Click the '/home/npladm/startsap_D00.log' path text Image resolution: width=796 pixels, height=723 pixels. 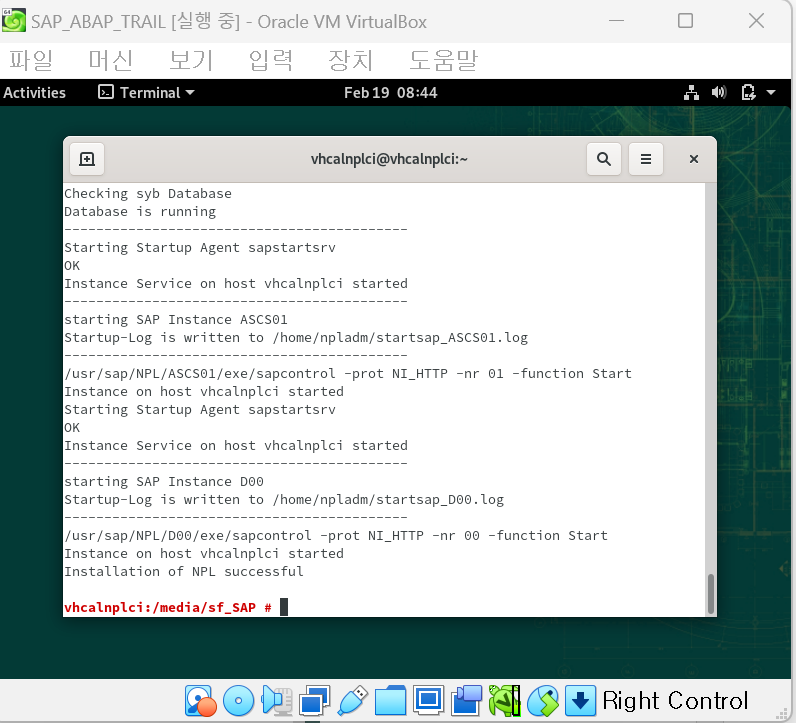point(388,499)
